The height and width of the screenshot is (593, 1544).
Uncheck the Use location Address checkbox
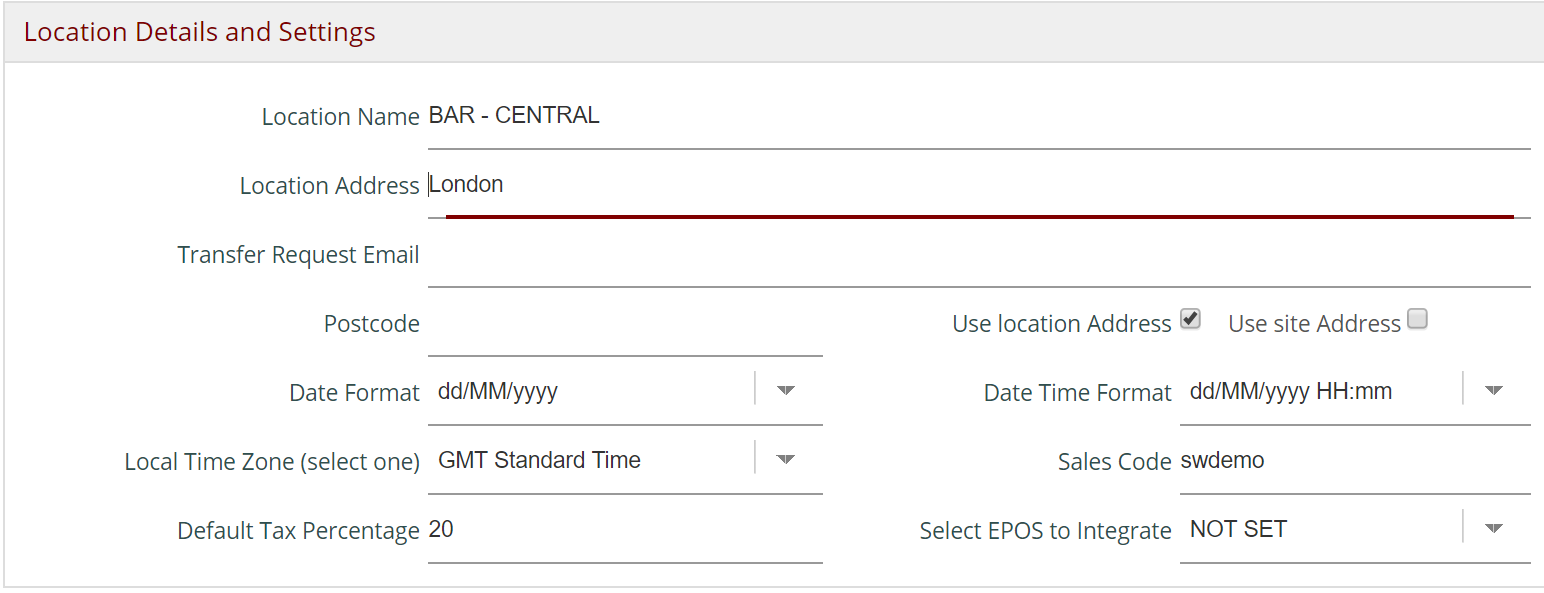[x=1190, y=318]
